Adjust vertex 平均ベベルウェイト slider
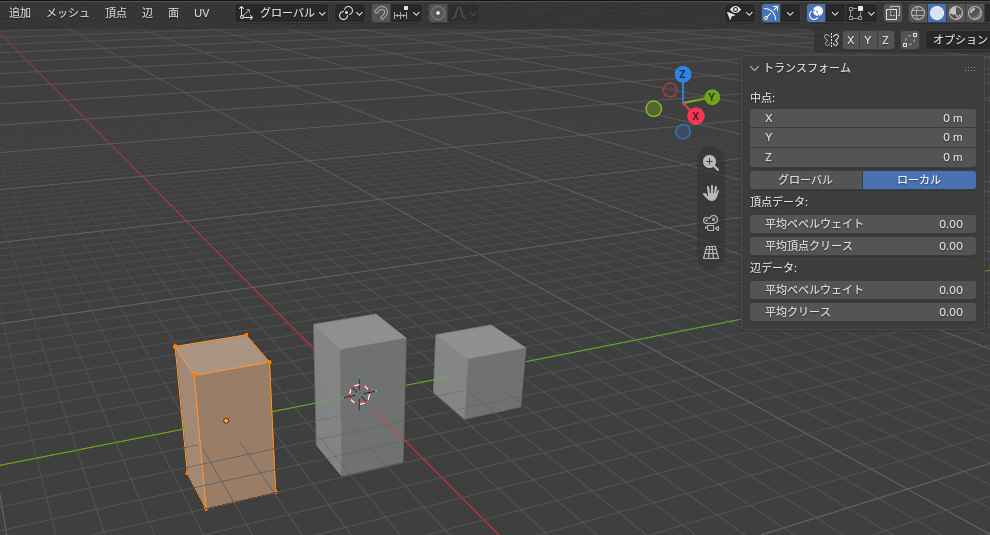This screenshot has height=535, width=990. coord(862,224)
